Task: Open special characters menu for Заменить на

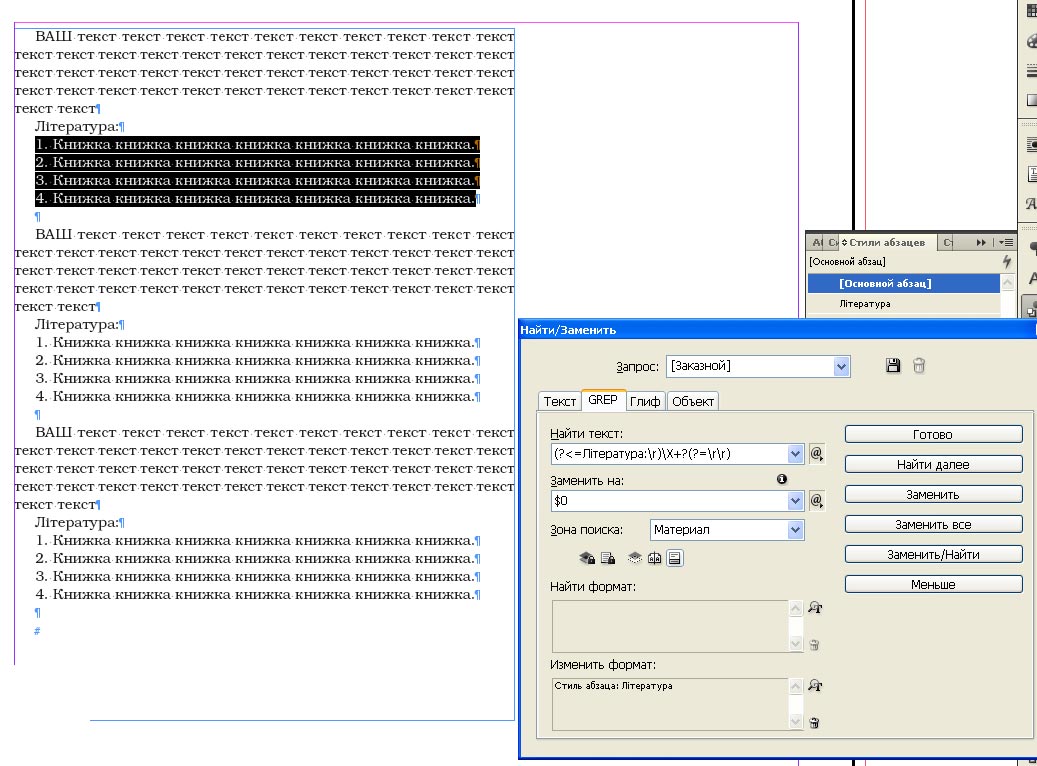Action: (x=816, y=500)
